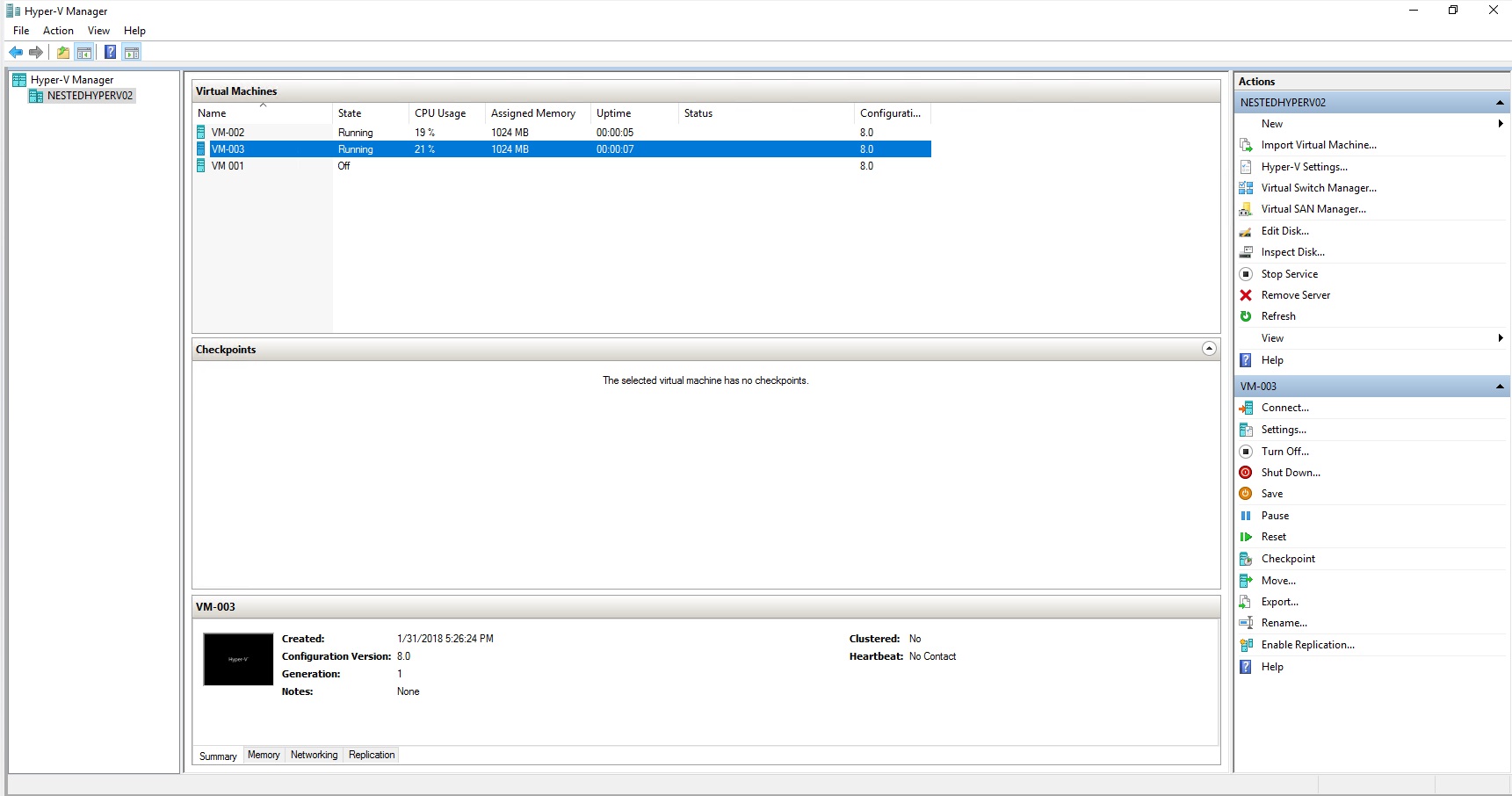Switch to the Replication tab

(372, 755)
